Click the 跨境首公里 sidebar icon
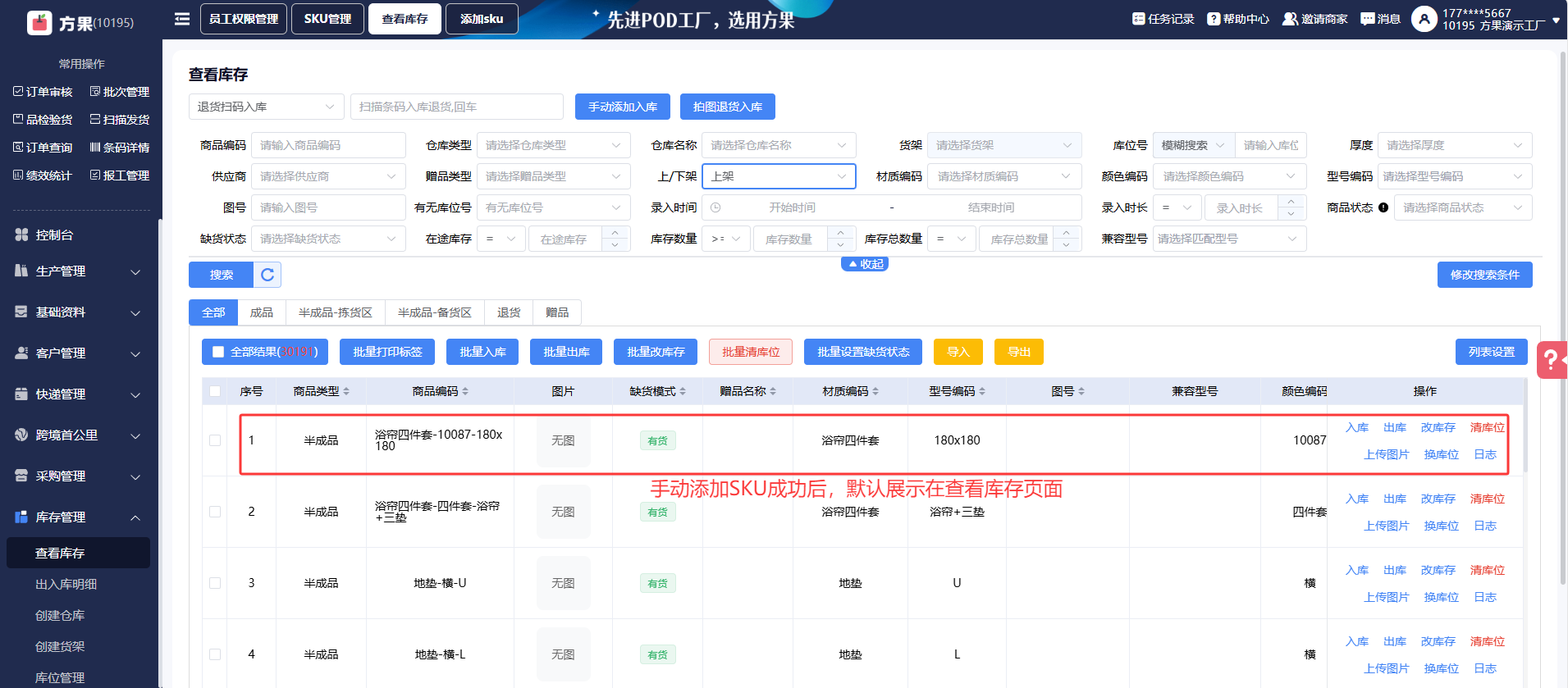This screenshot has height=688, width=1568. 21,435
